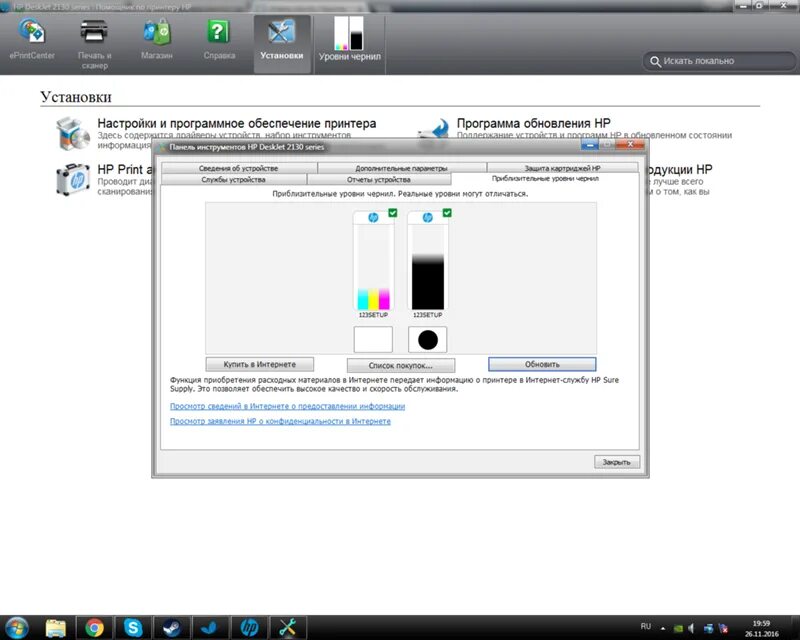Open Steam from taskbar
800x640 pixels.
172,628
